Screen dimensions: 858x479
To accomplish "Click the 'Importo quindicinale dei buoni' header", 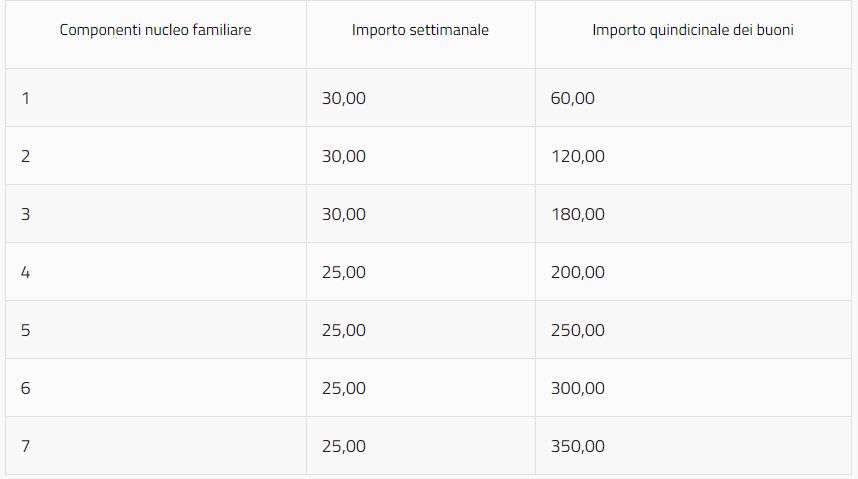I will tap(693, 30).
